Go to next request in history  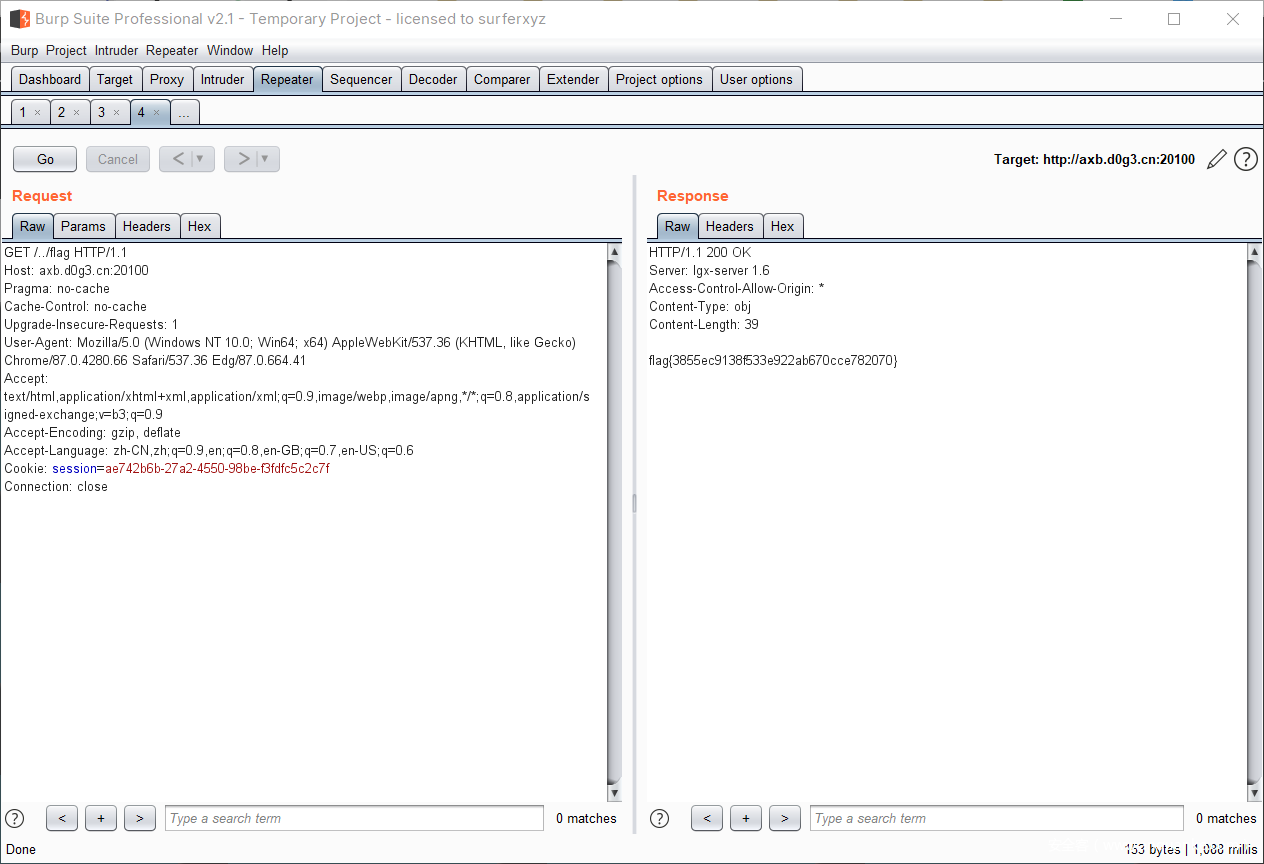tap(242, 159)
